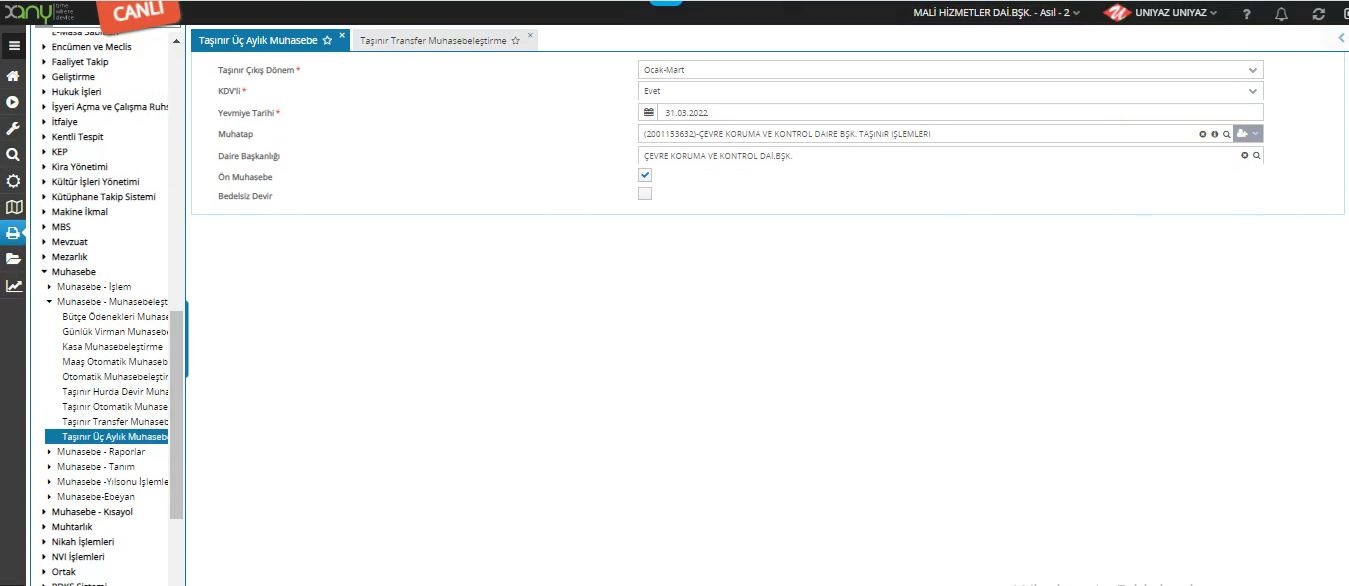Screen dimensions: 1349x586
Task: Open the KDV'li dropdown showing Evet
Action: tap(950, 91)
